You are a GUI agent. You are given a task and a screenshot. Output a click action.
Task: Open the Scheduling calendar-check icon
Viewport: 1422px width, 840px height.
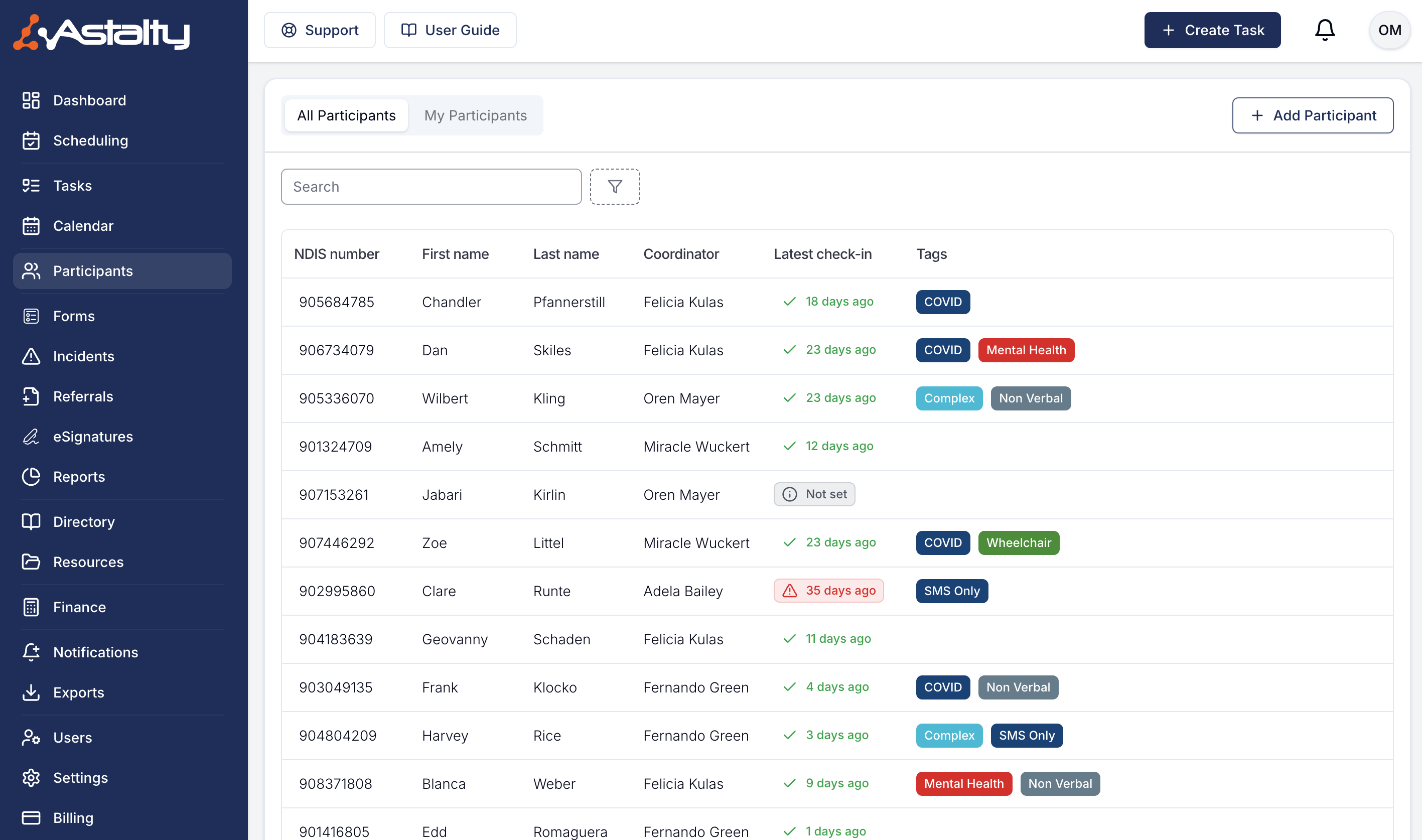tap(31, 141)
